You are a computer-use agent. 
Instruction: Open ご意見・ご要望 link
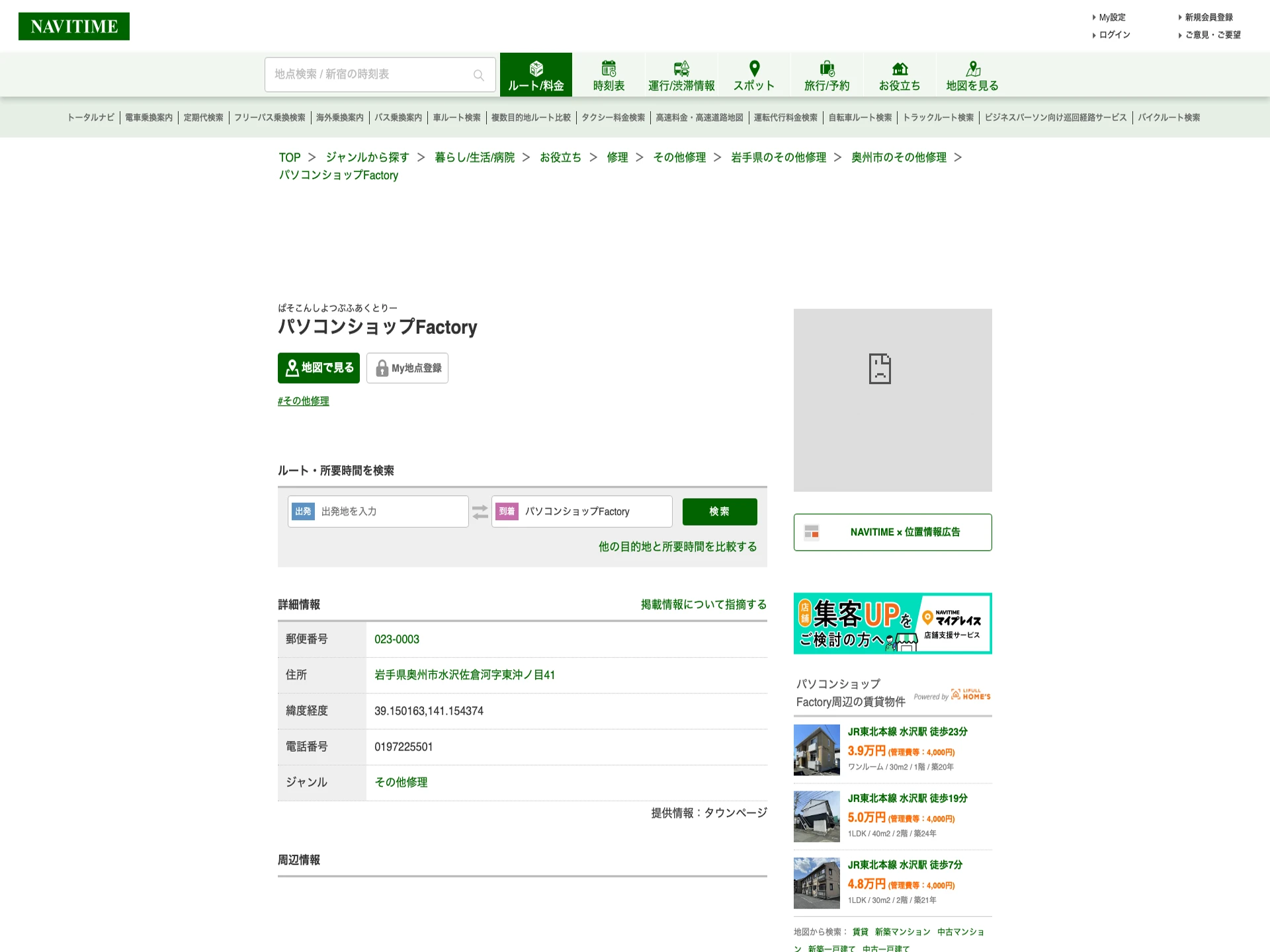point(1212,35)
